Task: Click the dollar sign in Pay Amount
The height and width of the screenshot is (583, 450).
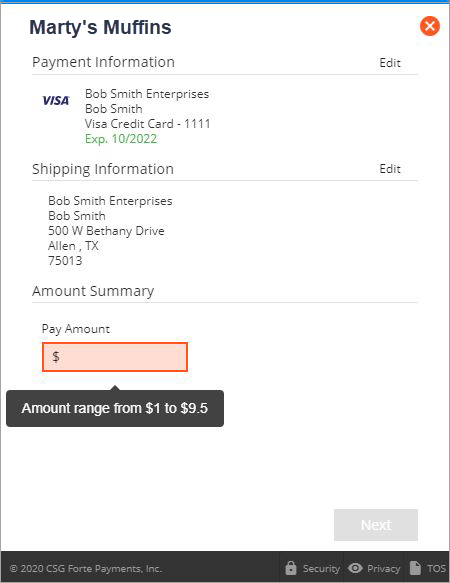Action: (x=56, y=357)
